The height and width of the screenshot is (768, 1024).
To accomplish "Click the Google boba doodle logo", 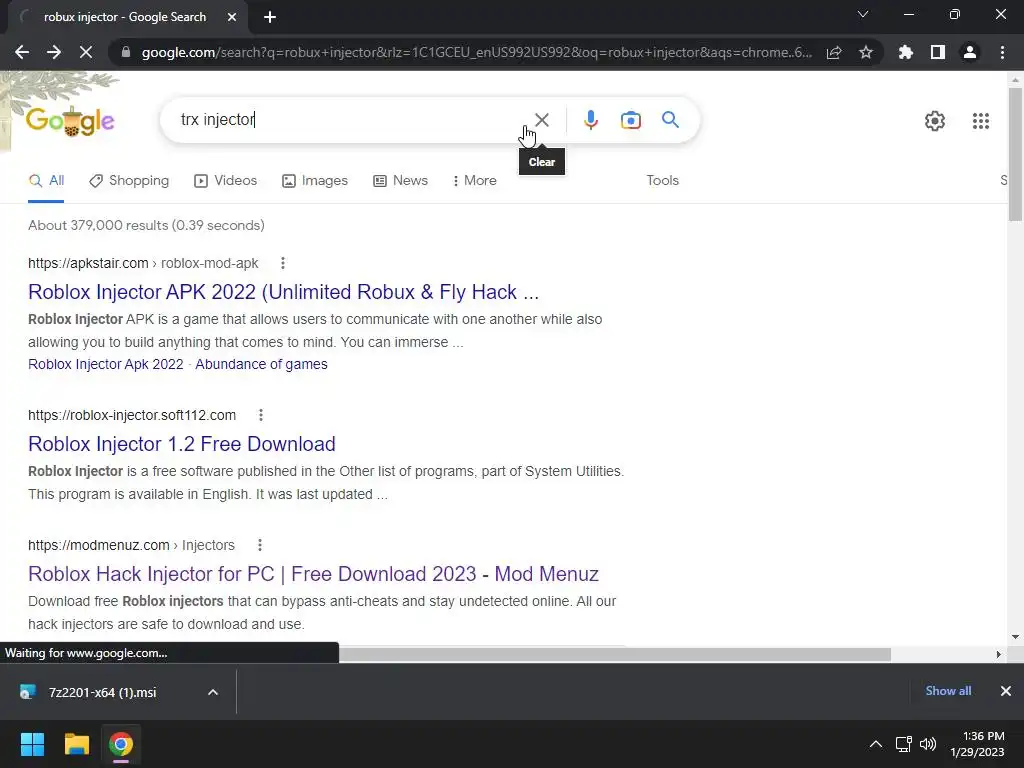I will click(71, 121).
